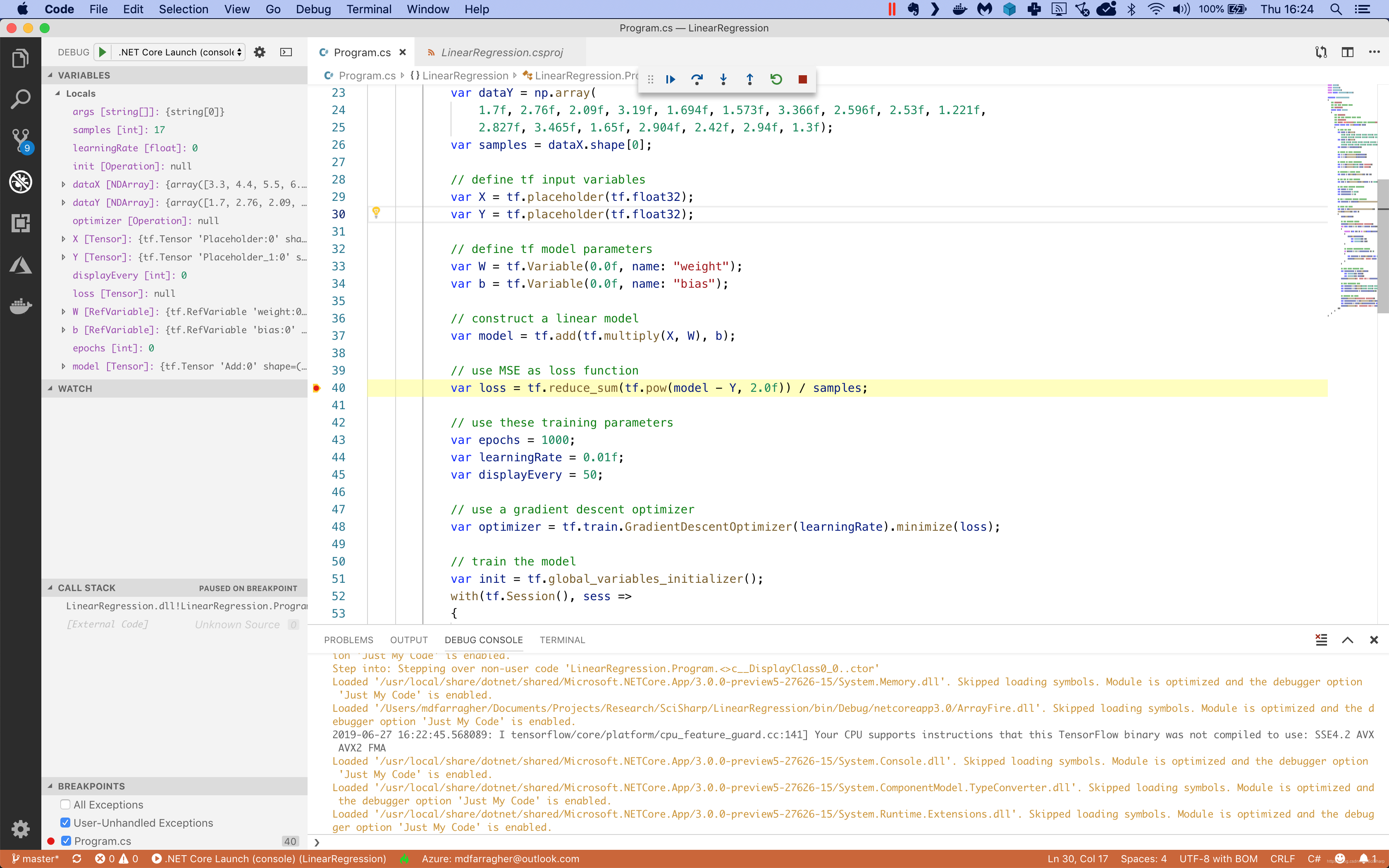Disable the Program.cs breakpoint checkbox
Image resolution: width=1389 pixels, height=868 pixels.
tap(66, 840)
